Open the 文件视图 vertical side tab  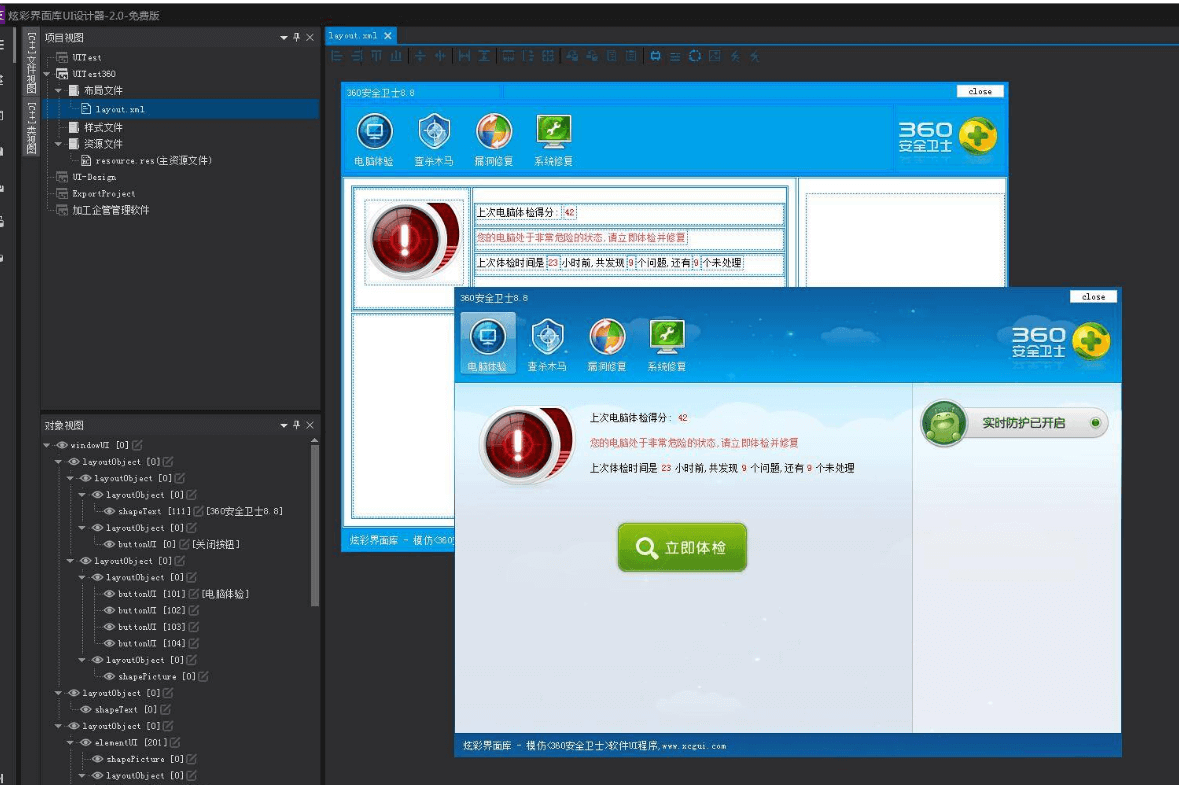click(32, 63)
